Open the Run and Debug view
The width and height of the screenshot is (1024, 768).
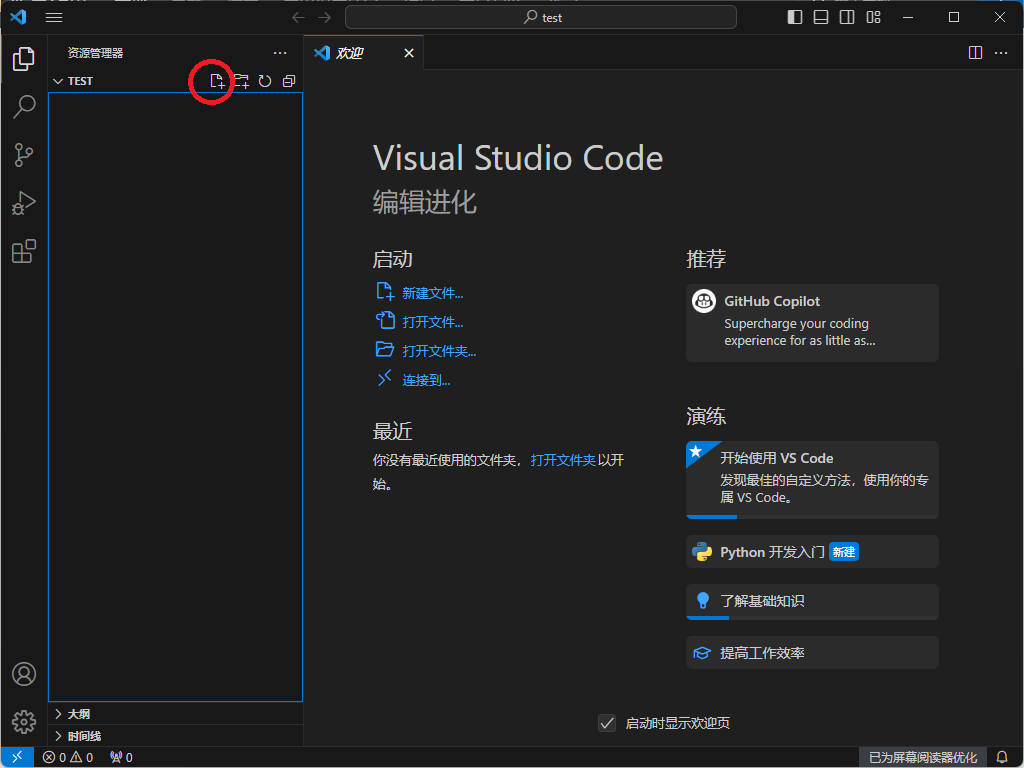point(24,203)
